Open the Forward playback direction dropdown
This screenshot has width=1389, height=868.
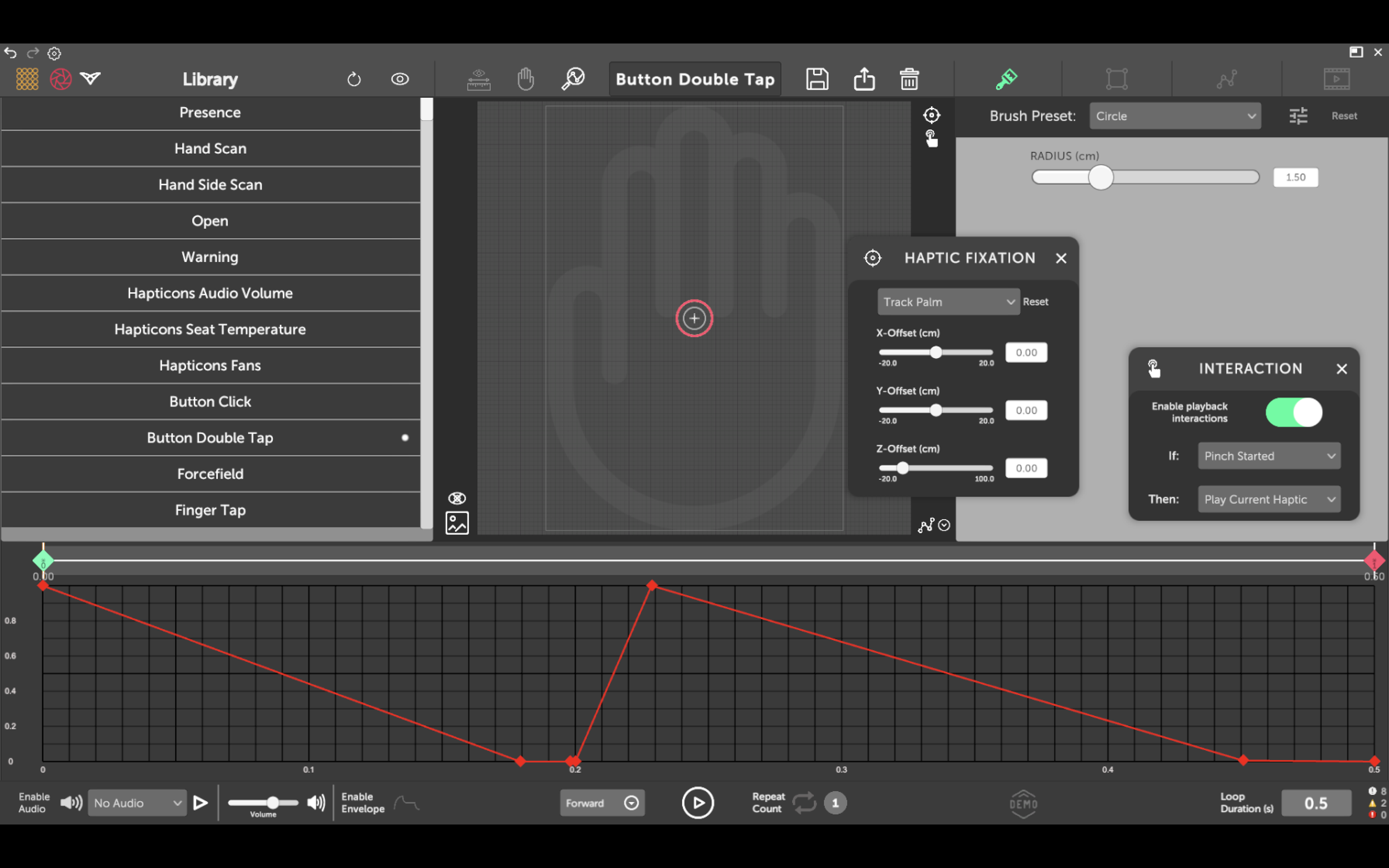tap(602, 803)
